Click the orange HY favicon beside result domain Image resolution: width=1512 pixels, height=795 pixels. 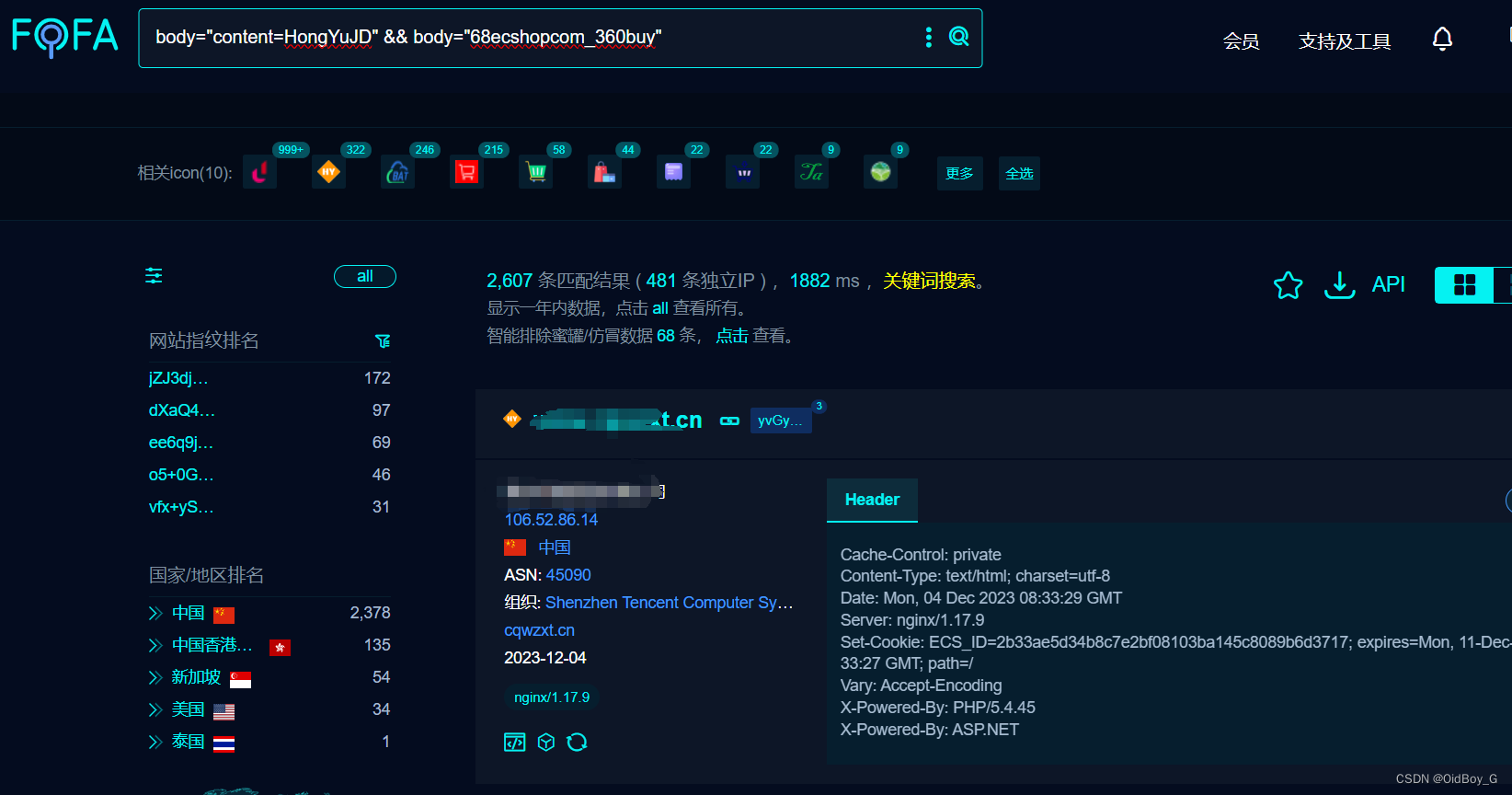coord(512,420)
